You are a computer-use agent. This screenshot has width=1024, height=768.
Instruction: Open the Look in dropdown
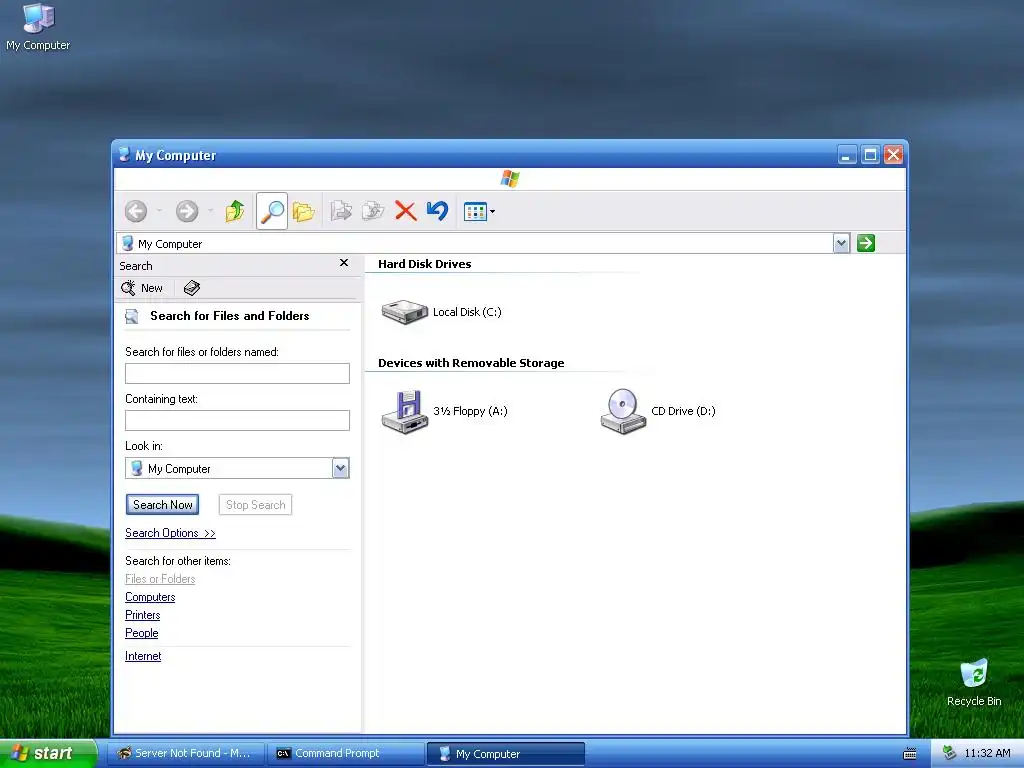[x=340, y=468]
